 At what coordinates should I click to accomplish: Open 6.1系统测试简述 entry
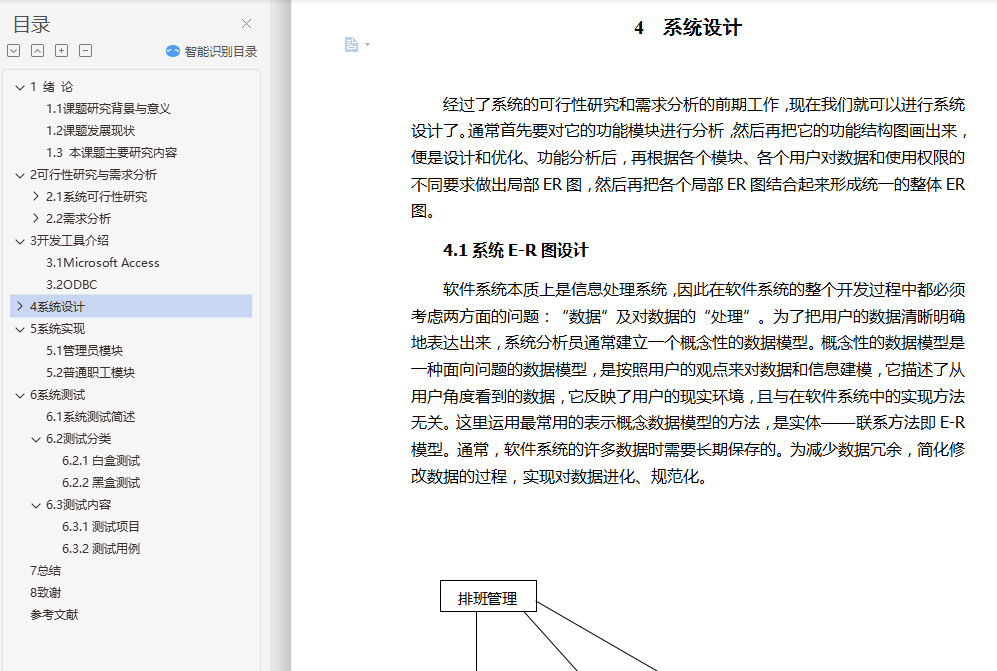coord(90,417)
